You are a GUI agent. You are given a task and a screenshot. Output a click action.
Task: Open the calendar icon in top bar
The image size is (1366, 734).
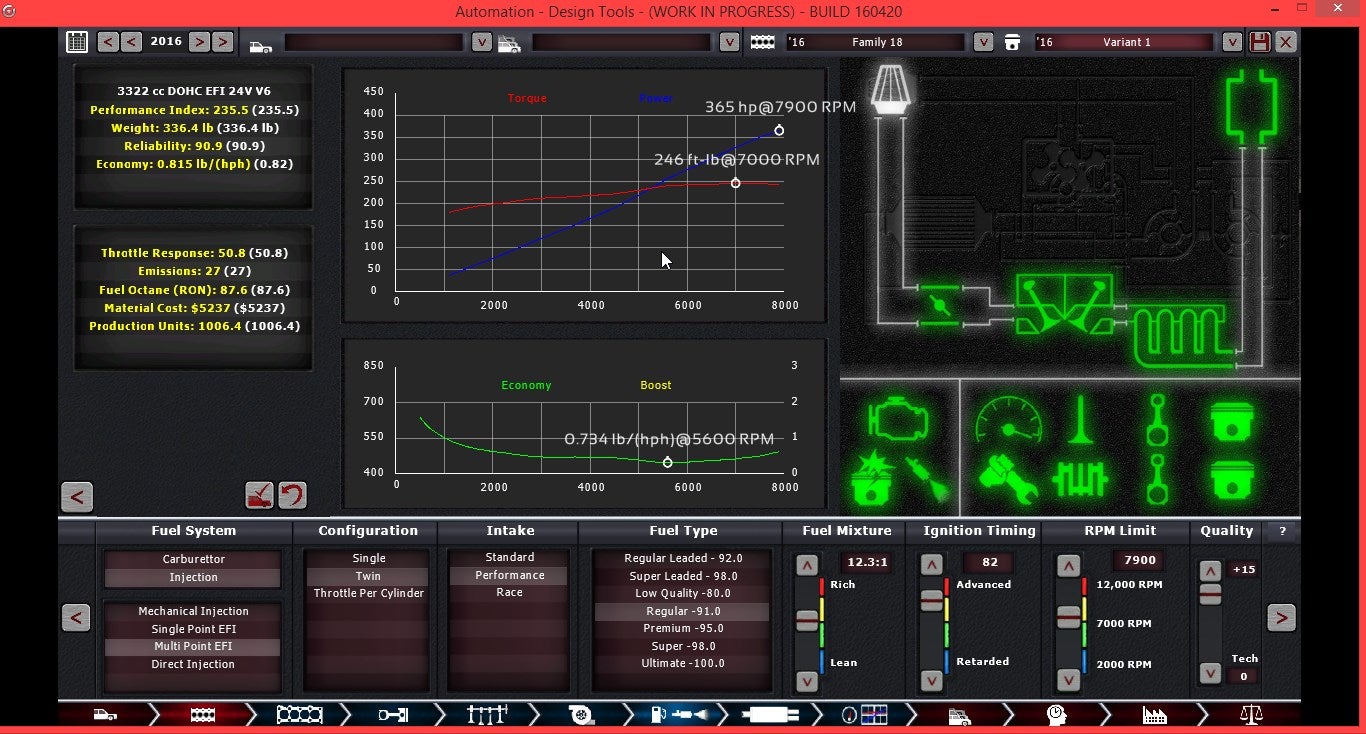point(77,42)
